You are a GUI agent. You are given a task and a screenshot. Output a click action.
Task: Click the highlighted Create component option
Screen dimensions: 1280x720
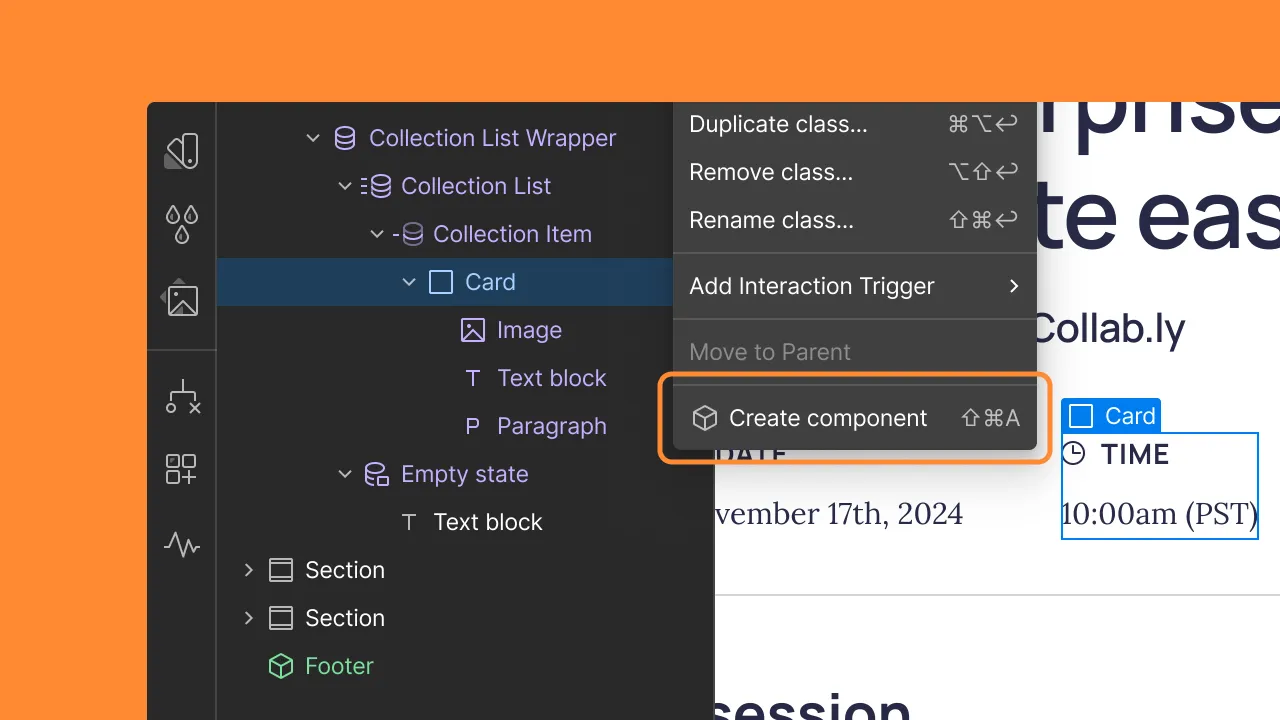829,418
